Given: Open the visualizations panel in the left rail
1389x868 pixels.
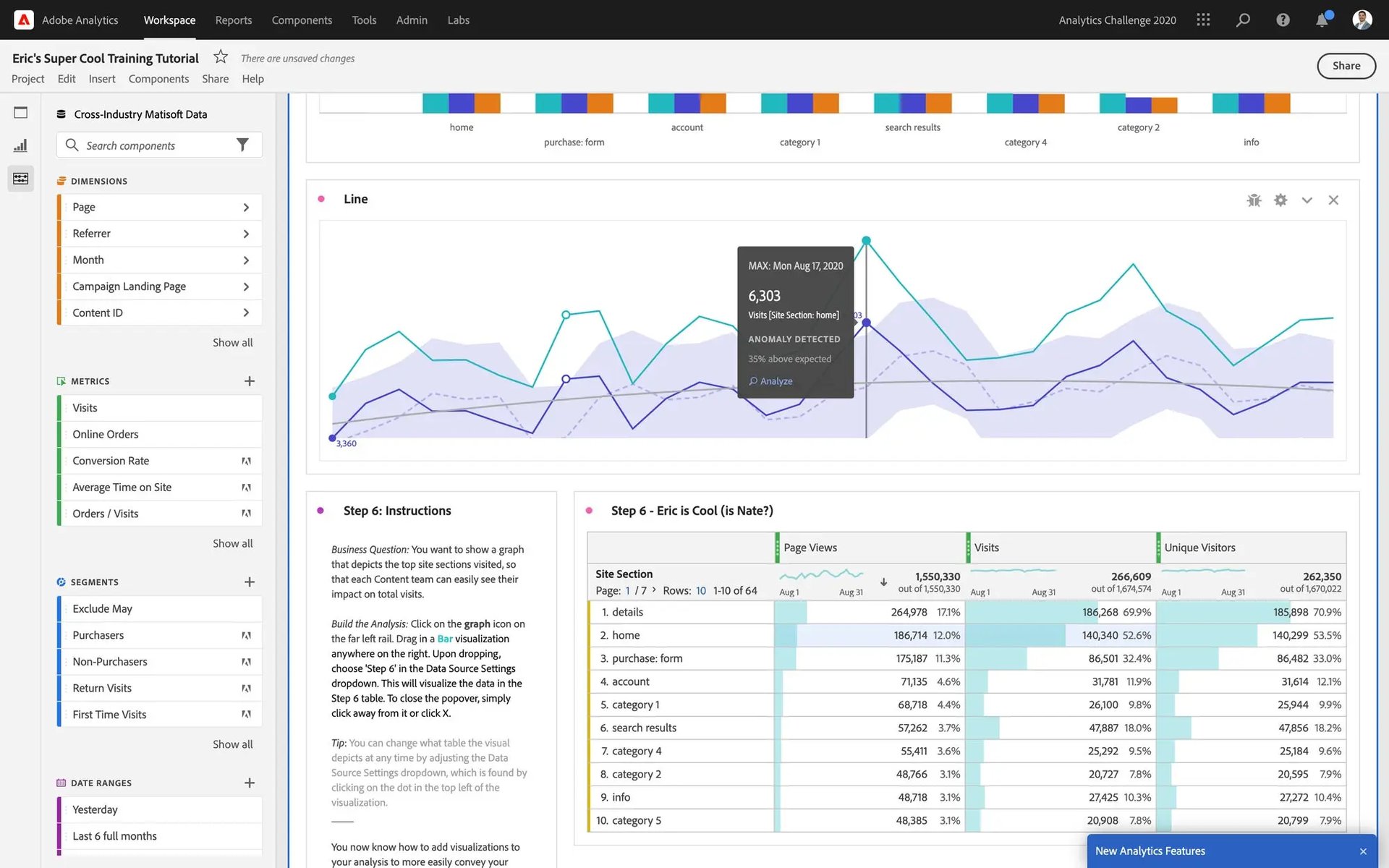Looking at the screenshot, I should tap(20, 145).
